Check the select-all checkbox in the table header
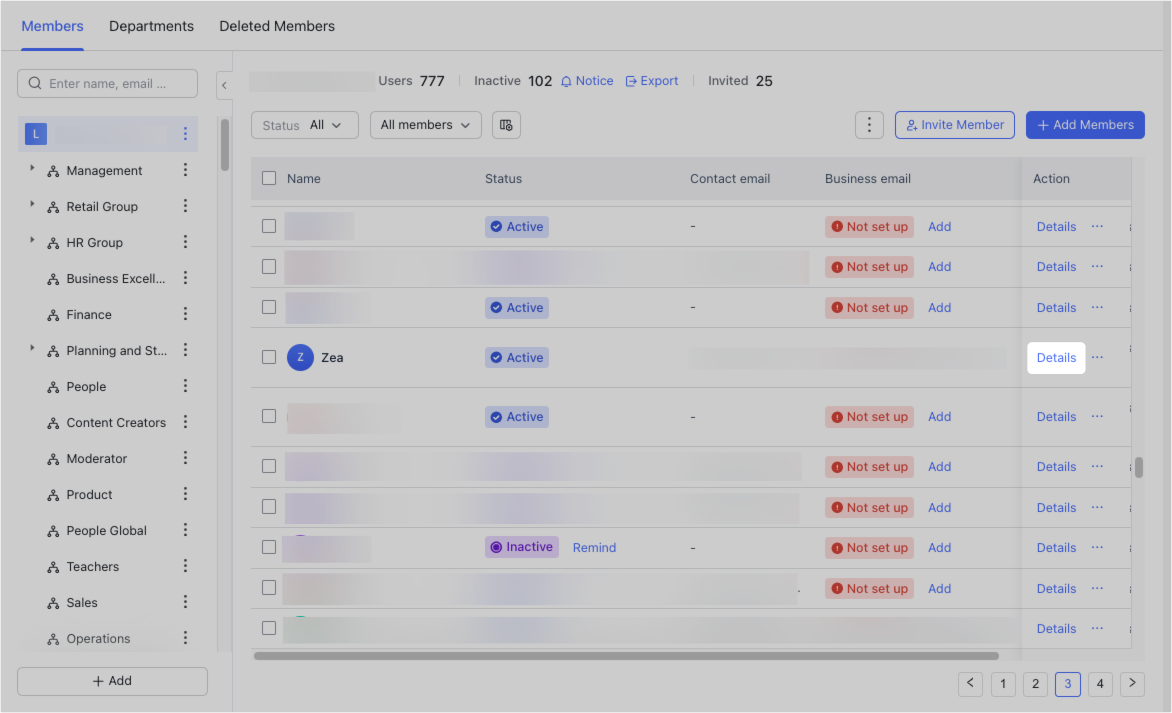The width and height of the screenshot is (1172, 713). pos(269,178)
